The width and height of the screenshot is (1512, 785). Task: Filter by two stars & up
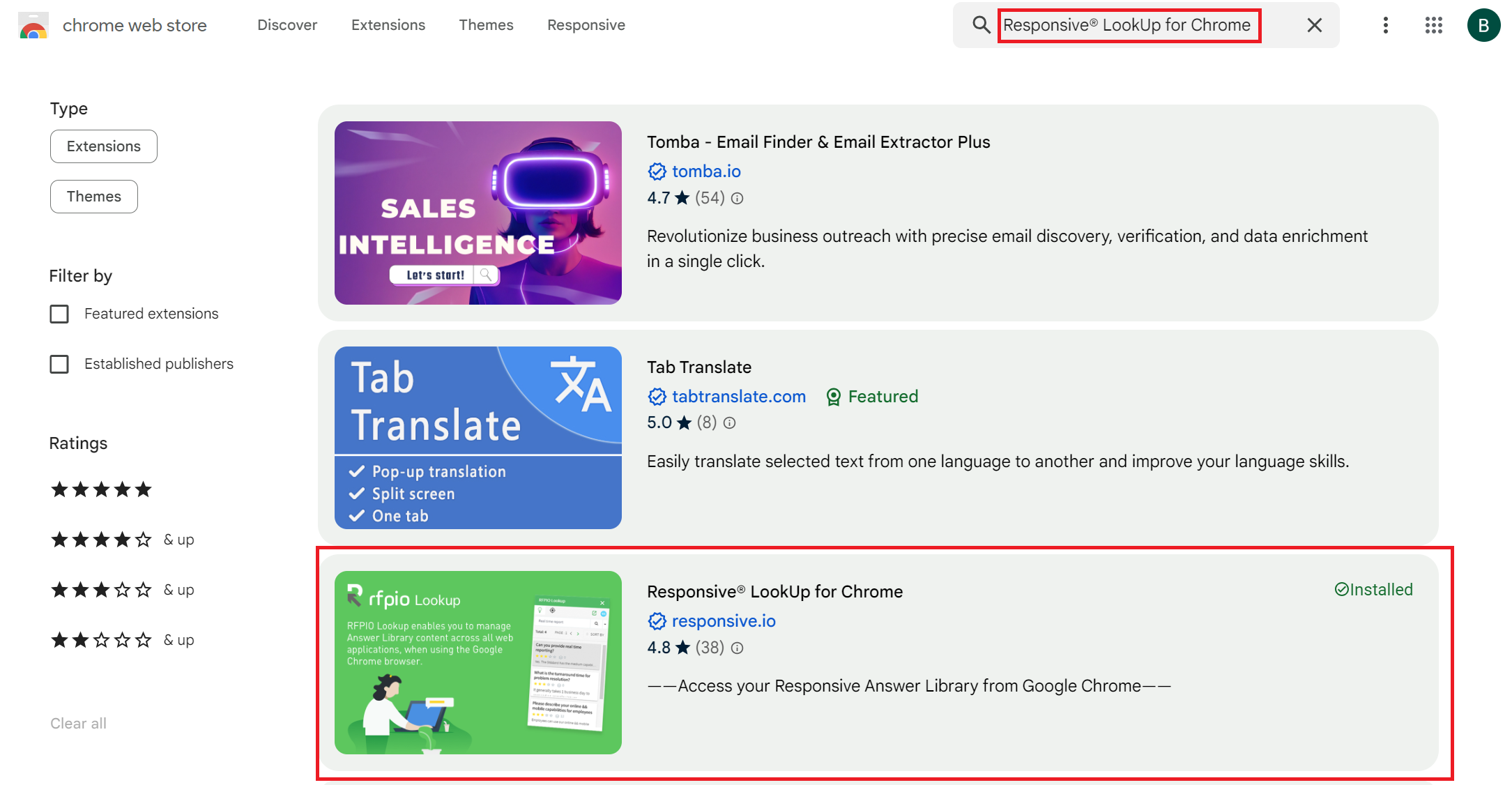click(x=122, y=640)
